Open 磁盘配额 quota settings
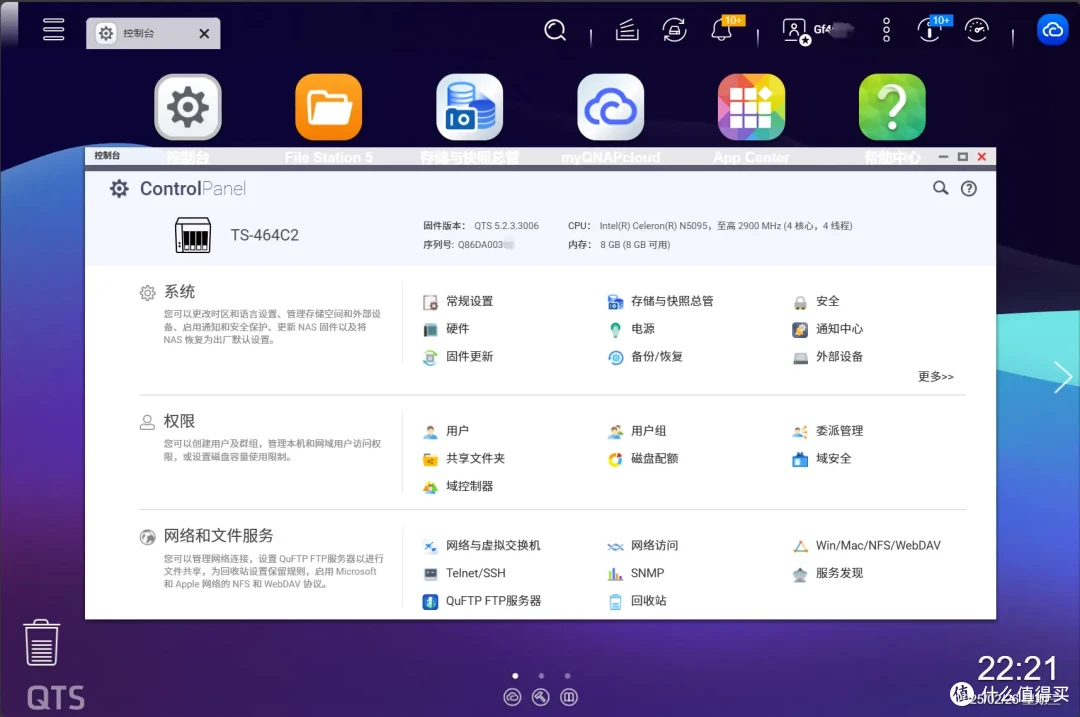Image resolution: width=1080 pixels, height=717 pixels. [643, 458]
